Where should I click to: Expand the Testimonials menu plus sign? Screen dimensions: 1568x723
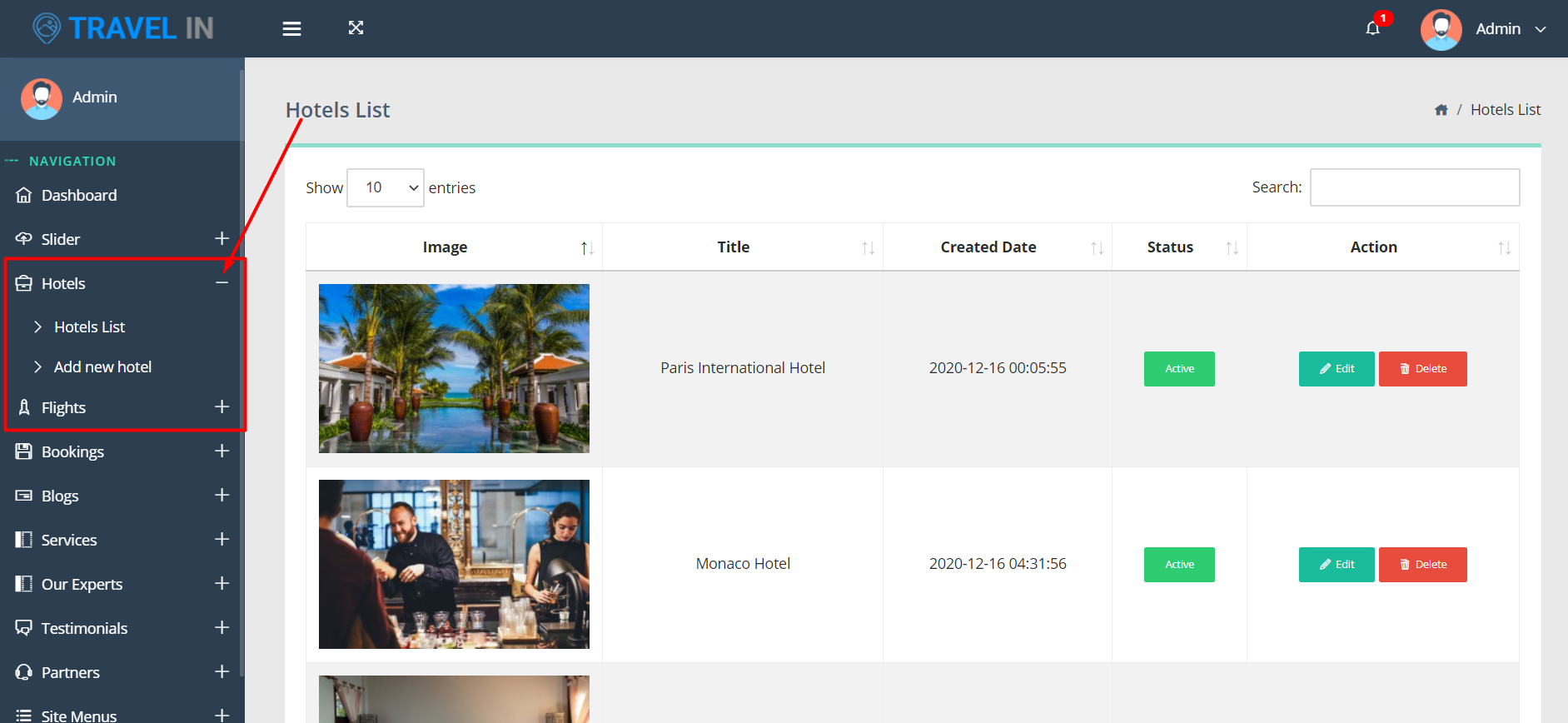point(222,627)
